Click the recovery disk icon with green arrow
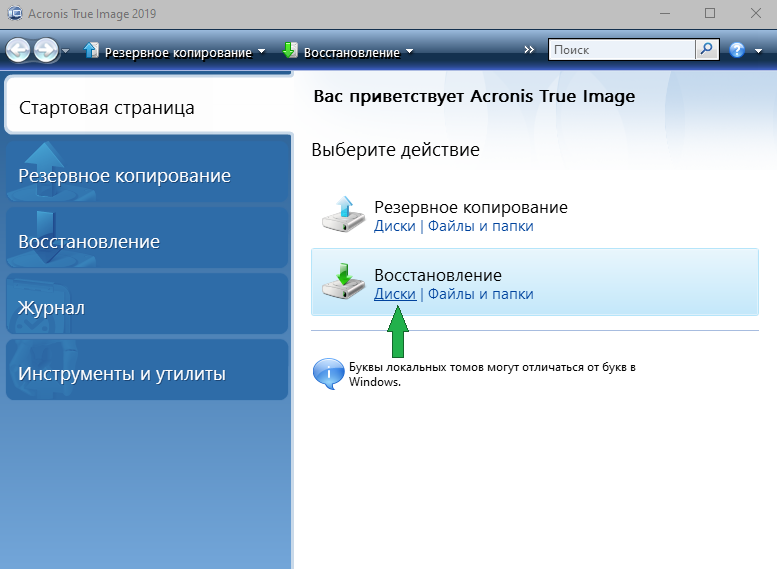 [x=343, y=282]
